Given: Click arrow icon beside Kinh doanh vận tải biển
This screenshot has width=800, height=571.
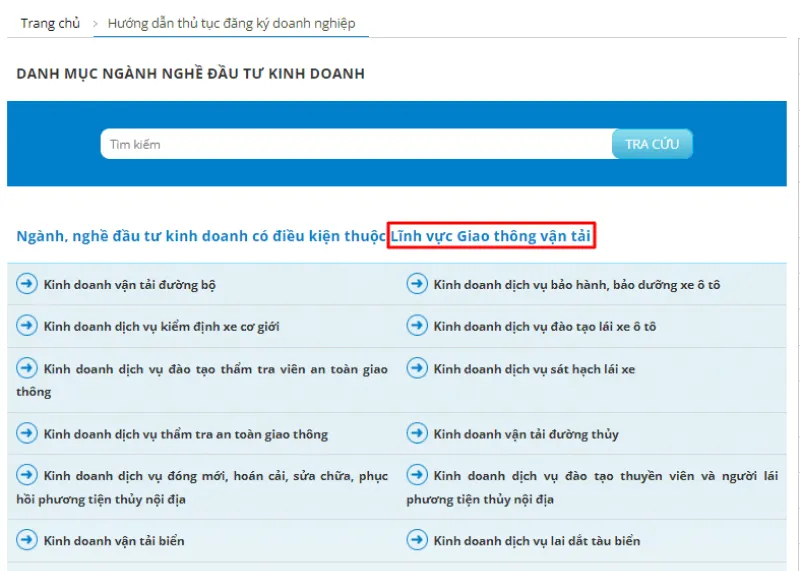Looking at the screenshot, I should (27, 540).
